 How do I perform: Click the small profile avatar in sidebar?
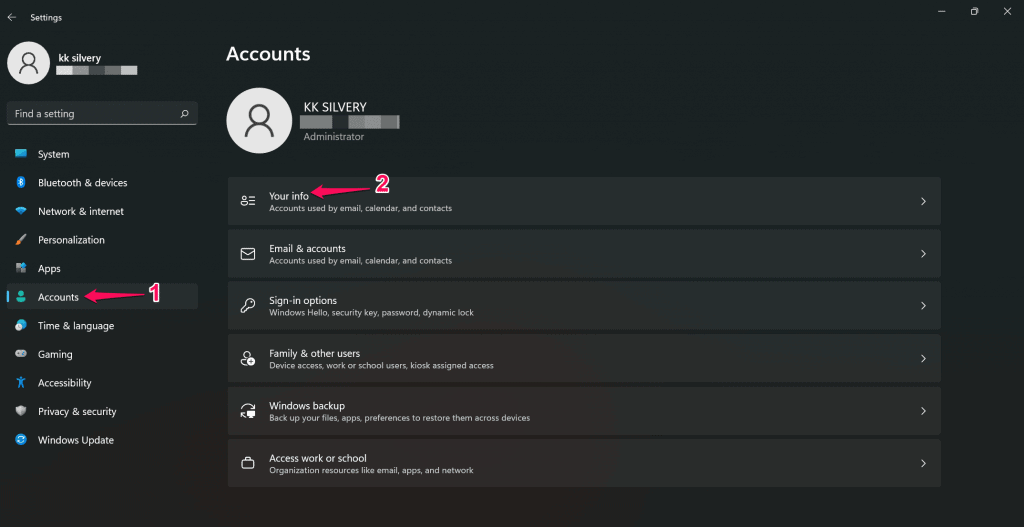click(28, 63)
